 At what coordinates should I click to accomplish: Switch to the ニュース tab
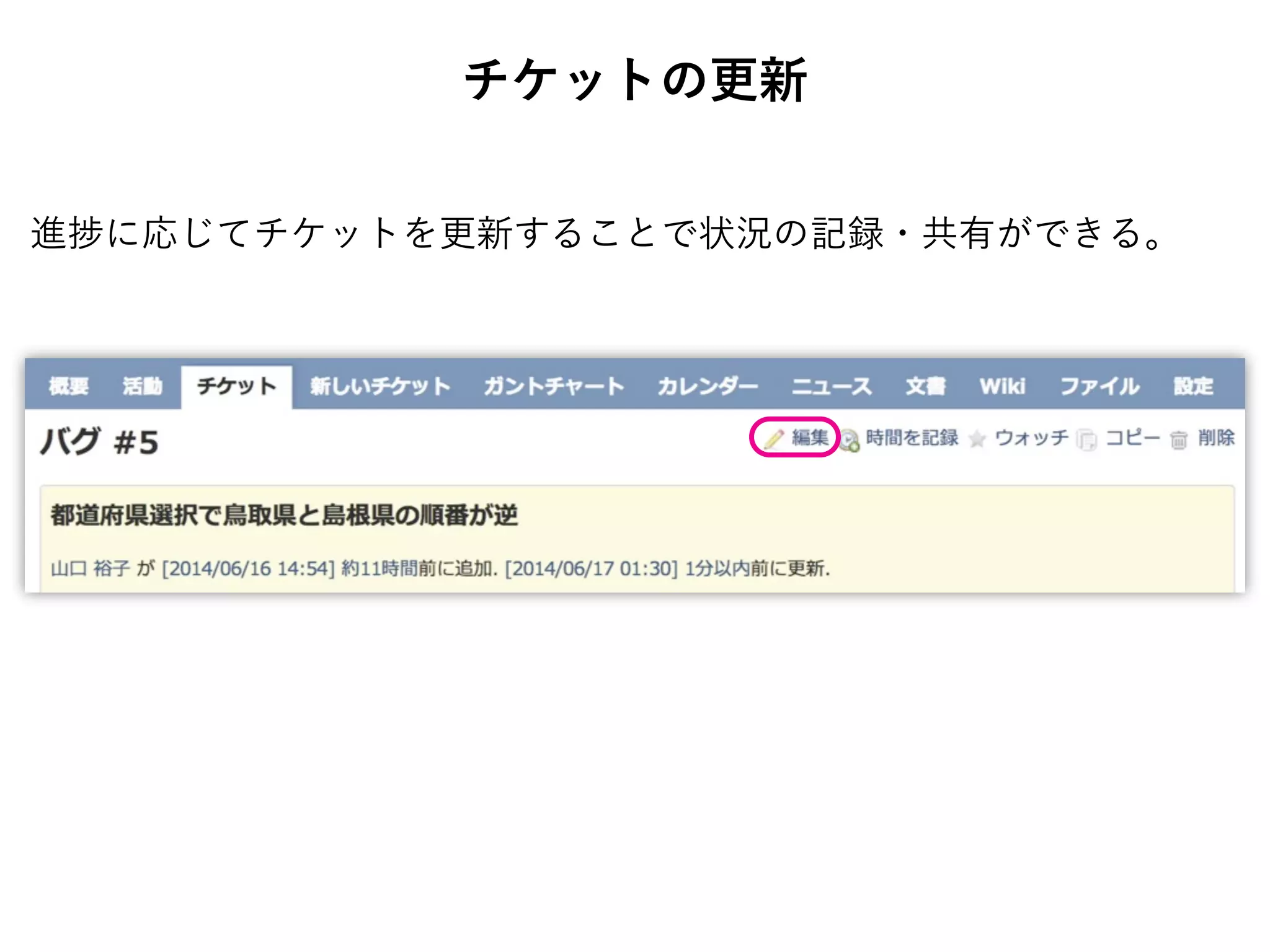click(832, 387)
